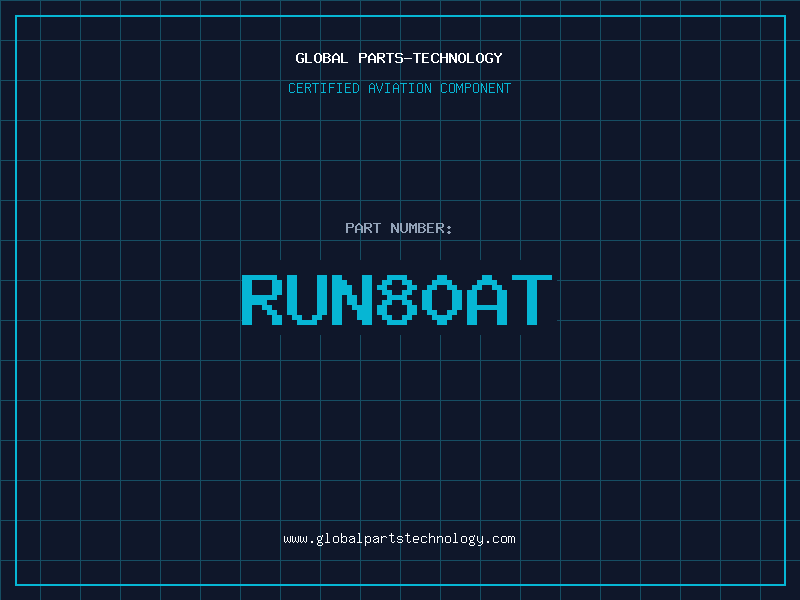
Task: Click the word AVIATION in the subtitle
Action: tap(400, 88)
